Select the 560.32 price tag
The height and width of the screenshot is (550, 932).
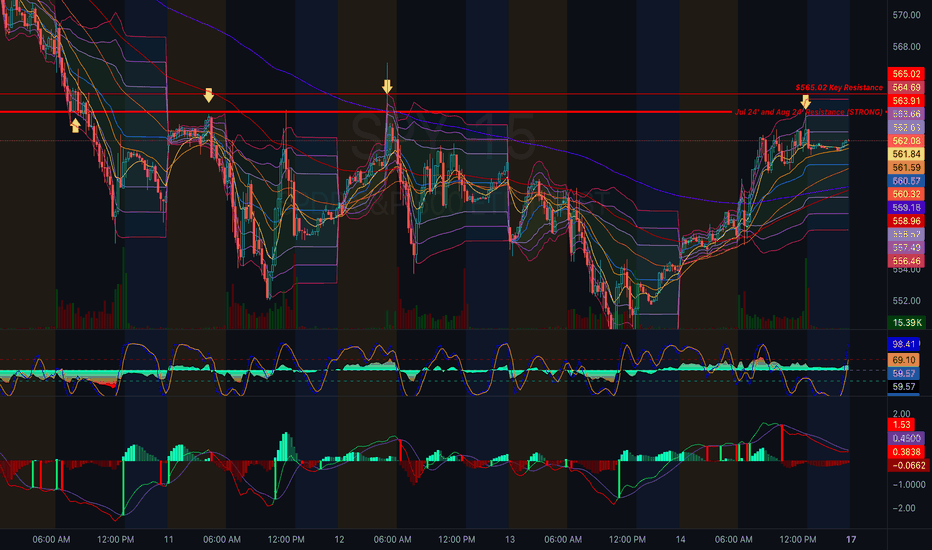pos(906,194)
